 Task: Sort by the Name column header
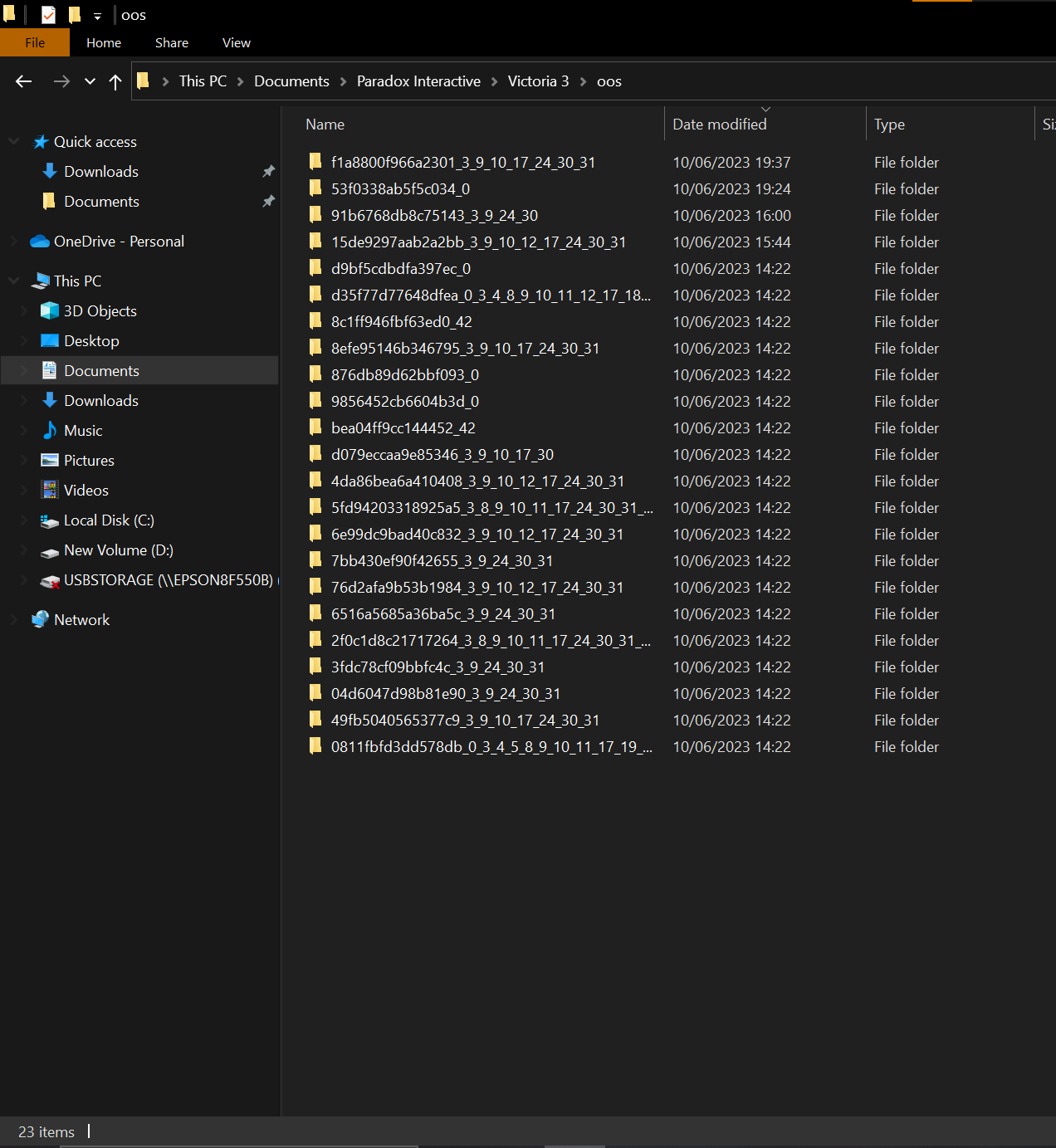[325, 125]
